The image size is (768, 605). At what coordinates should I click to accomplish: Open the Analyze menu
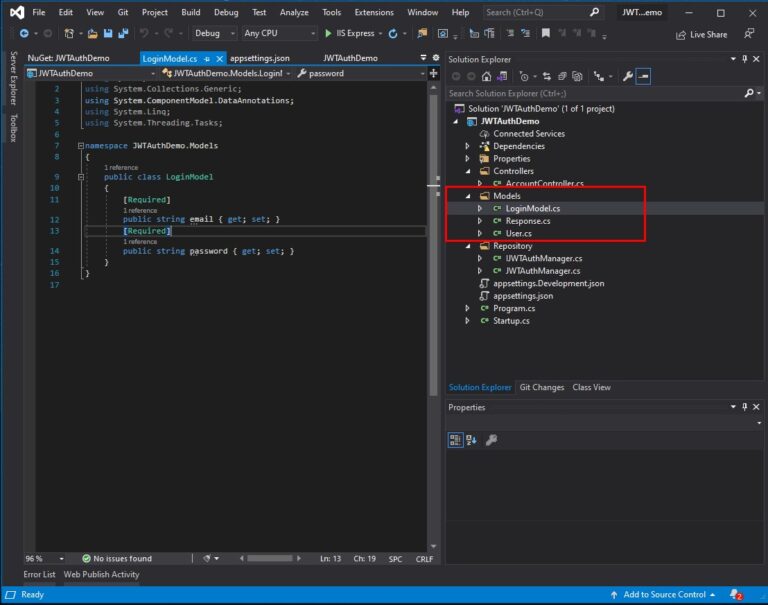(294, 12)
